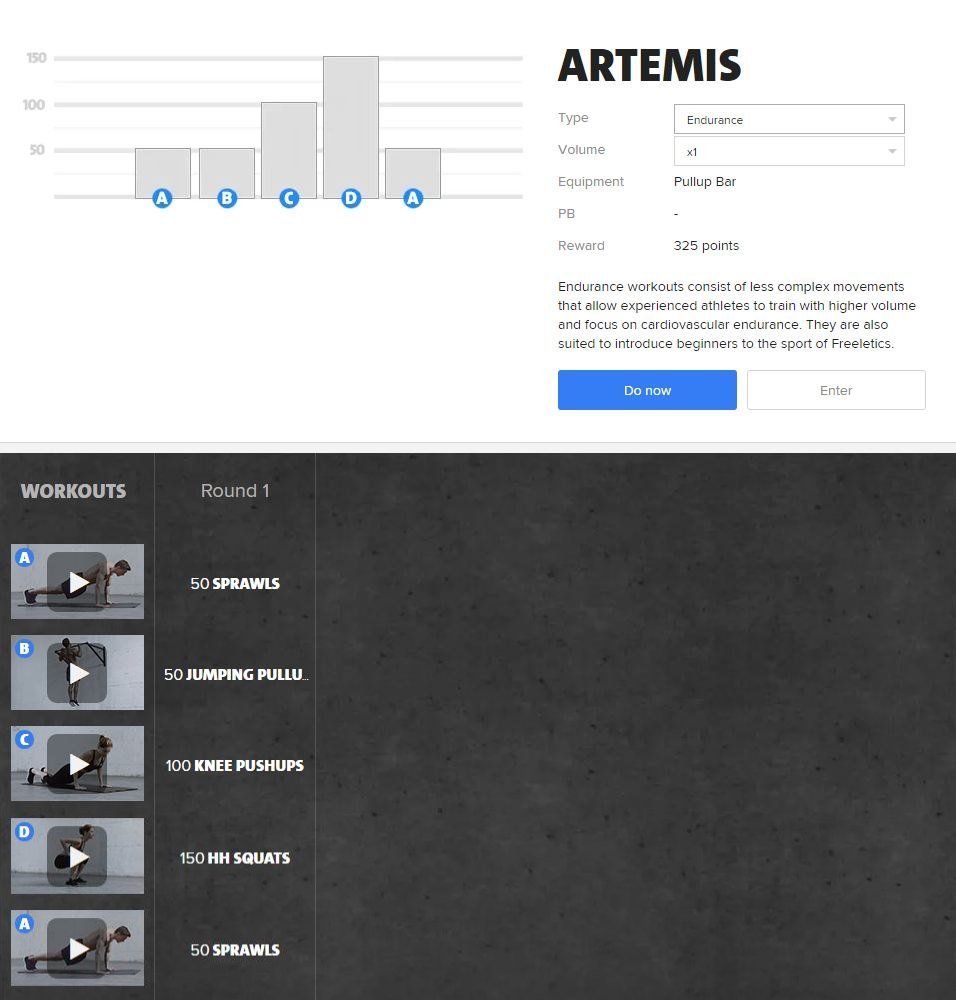Play the last Sprawls video at bottom
This screenshot has height=1000, width=956.
[77, 948]
